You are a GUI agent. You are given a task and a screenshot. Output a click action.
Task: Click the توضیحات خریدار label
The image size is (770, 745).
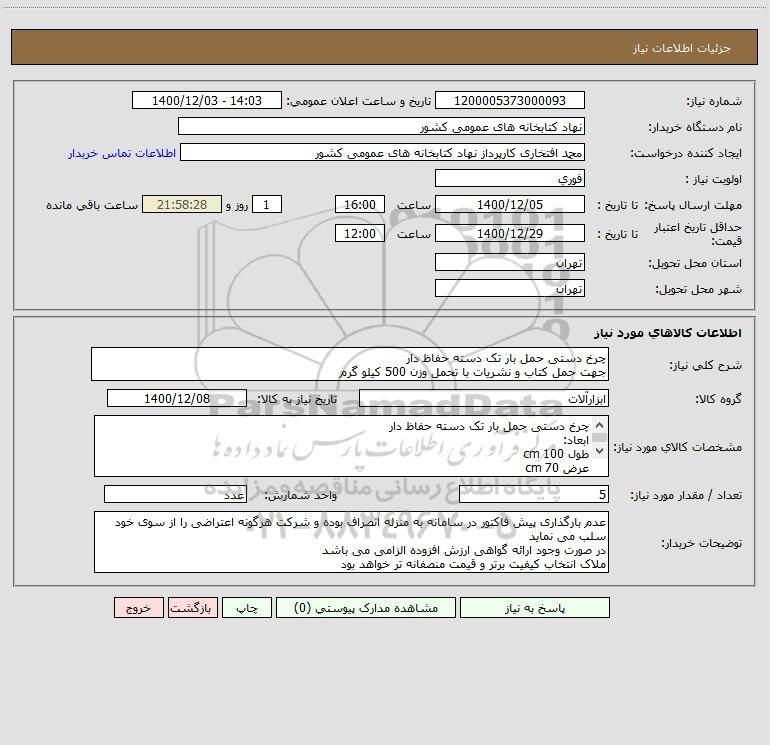[701, 543]
